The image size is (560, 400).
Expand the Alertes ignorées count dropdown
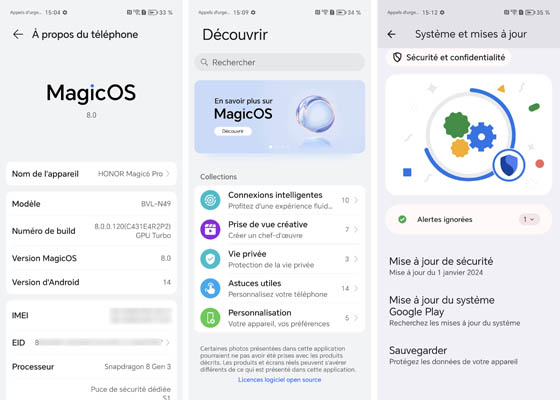point(529,219)
